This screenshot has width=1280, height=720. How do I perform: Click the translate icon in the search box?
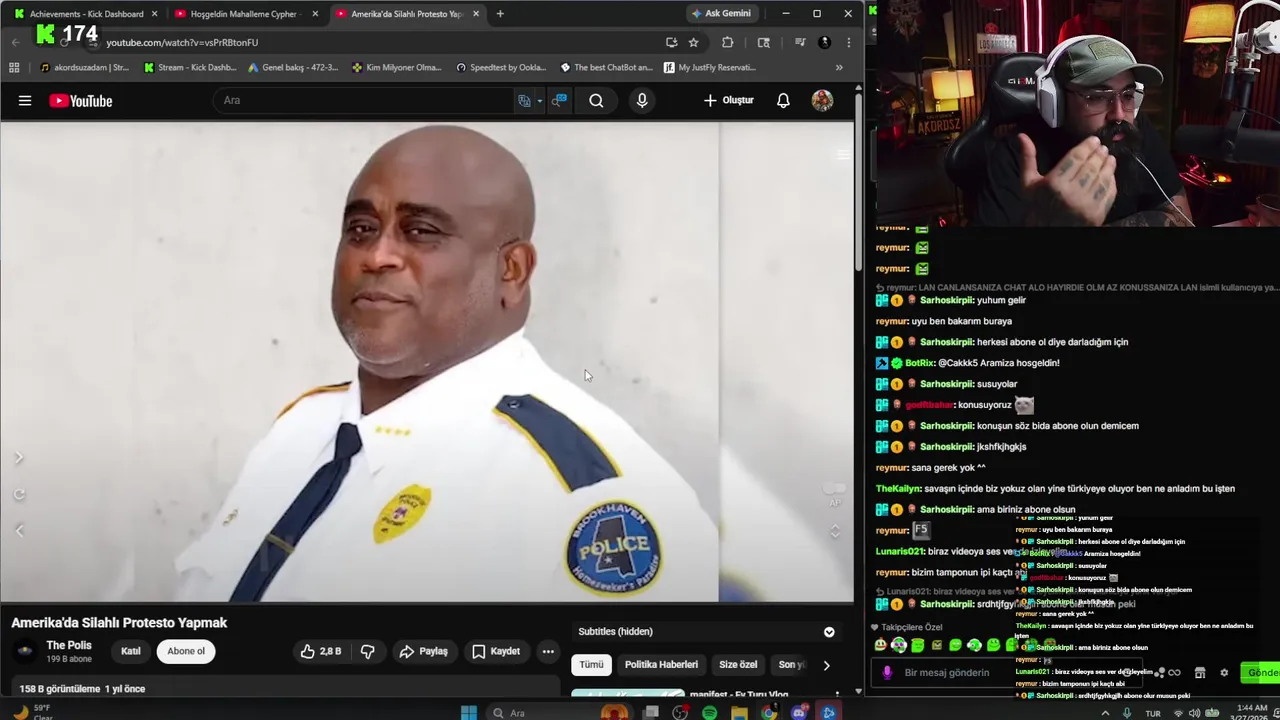524,100
